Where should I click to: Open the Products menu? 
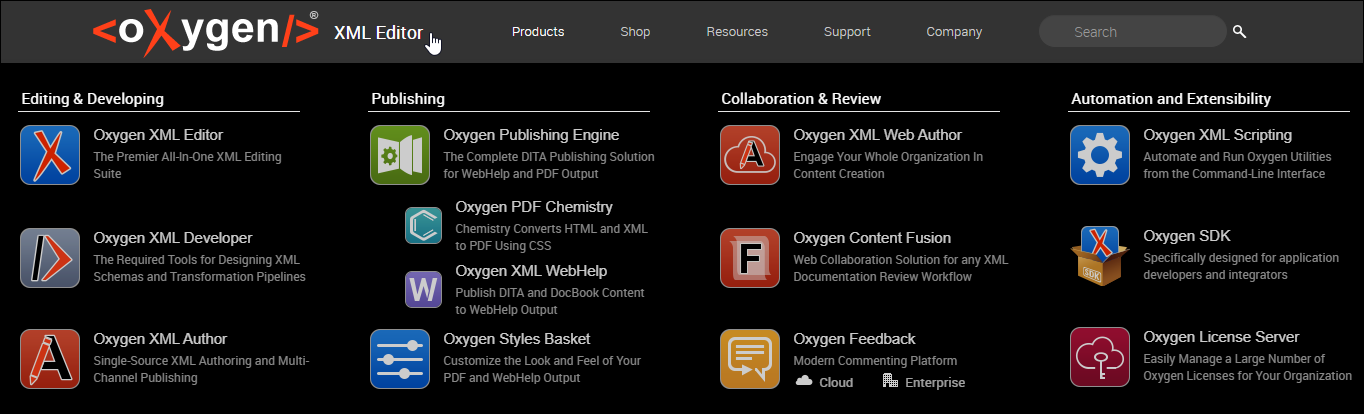[538, 32]
